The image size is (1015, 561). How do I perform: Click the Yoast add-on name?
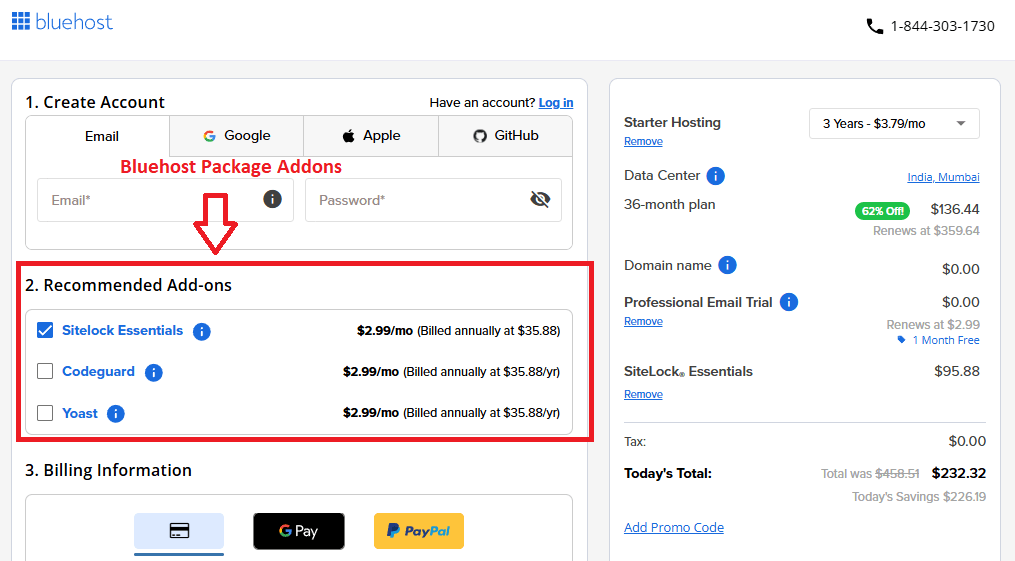(x=80, y=413)
